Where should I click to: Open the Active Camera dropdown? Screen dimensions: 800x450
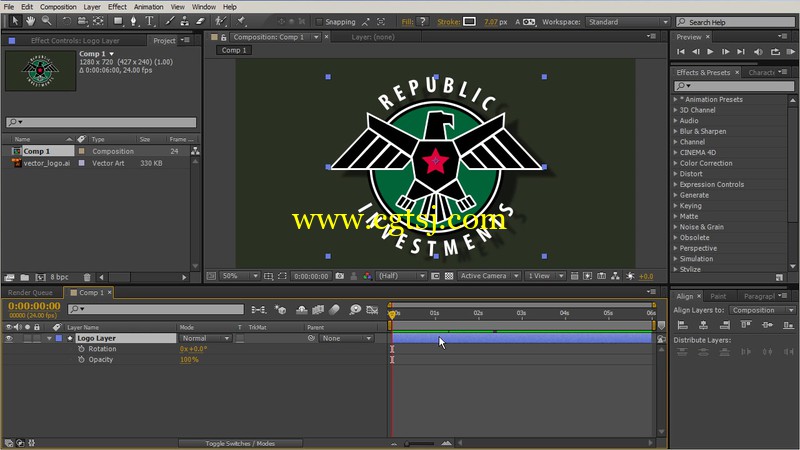489,276
